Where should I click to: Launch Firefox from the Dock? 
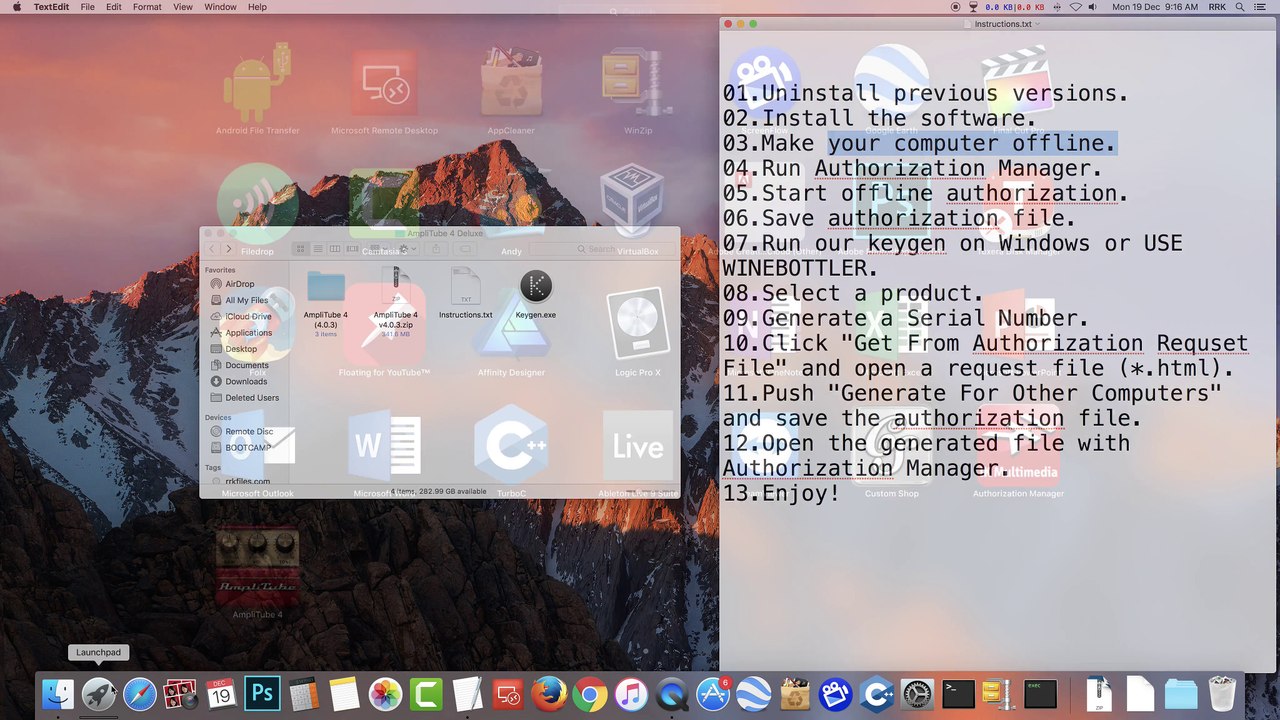pos(549,694)
